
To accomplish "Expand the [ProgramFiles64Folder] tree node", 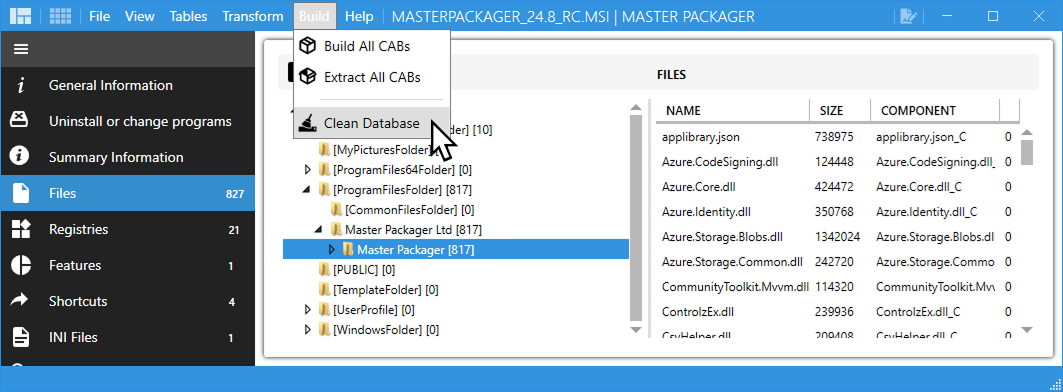I will tap(307, 169).
